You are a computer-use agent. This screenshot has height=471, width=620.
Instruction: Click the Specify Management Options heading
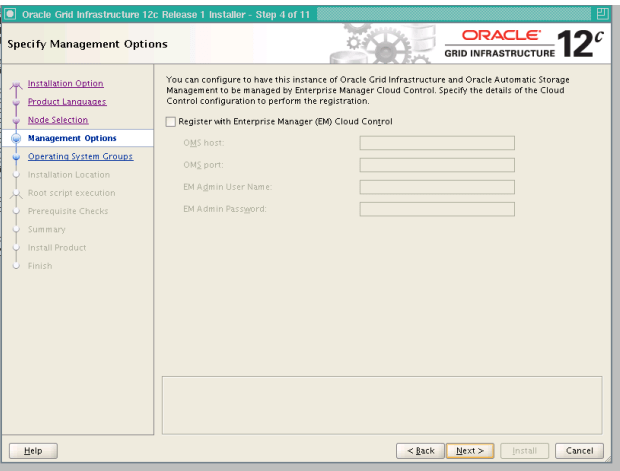pos(87,44)
